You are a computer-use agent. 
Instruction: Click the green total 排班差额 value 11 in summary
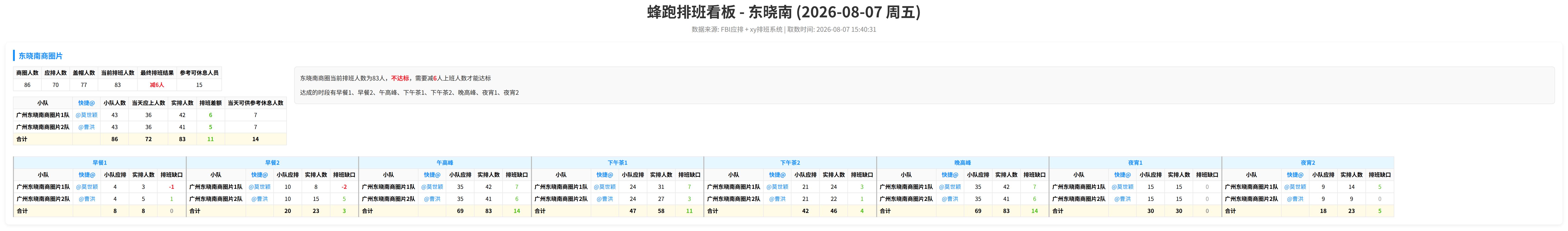coord(211,139)
